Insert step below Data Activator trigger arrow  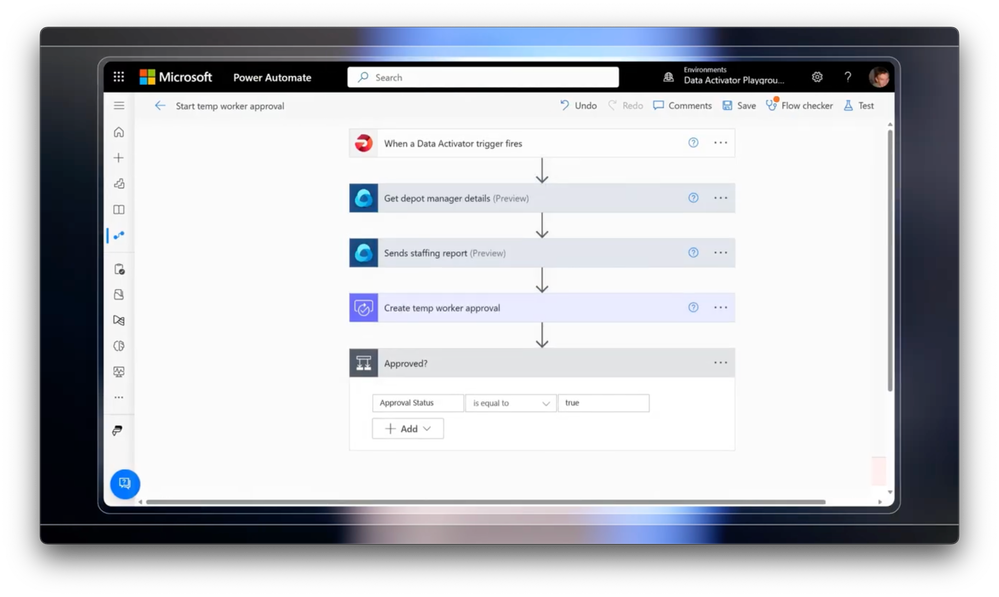542,171
